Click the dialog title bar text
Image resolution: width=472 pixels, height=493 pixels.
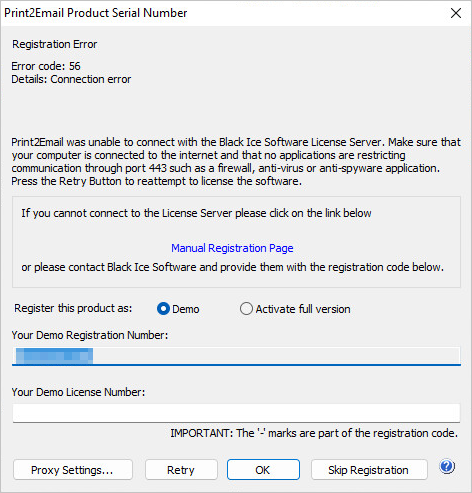(x=96, y=13)
